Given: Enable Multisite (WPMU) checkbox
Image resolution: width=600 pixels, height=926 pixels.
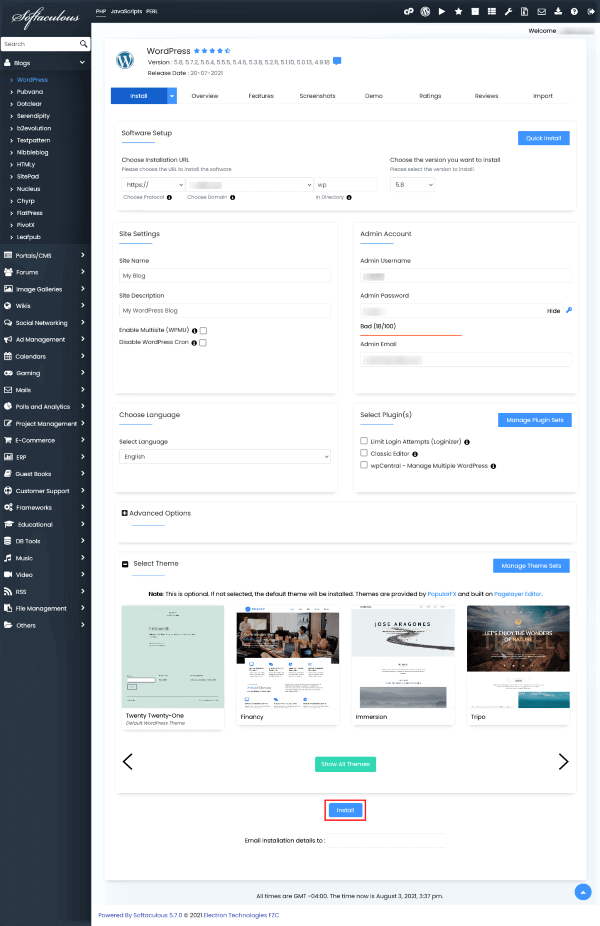Looking at the screenshot, I should tap(203, 329).
